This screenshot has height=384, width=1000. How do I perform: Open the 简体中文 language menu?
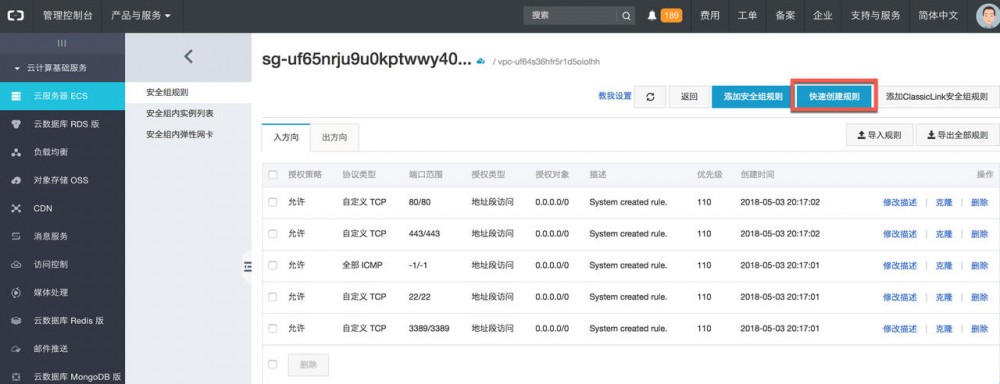point(938,16)
